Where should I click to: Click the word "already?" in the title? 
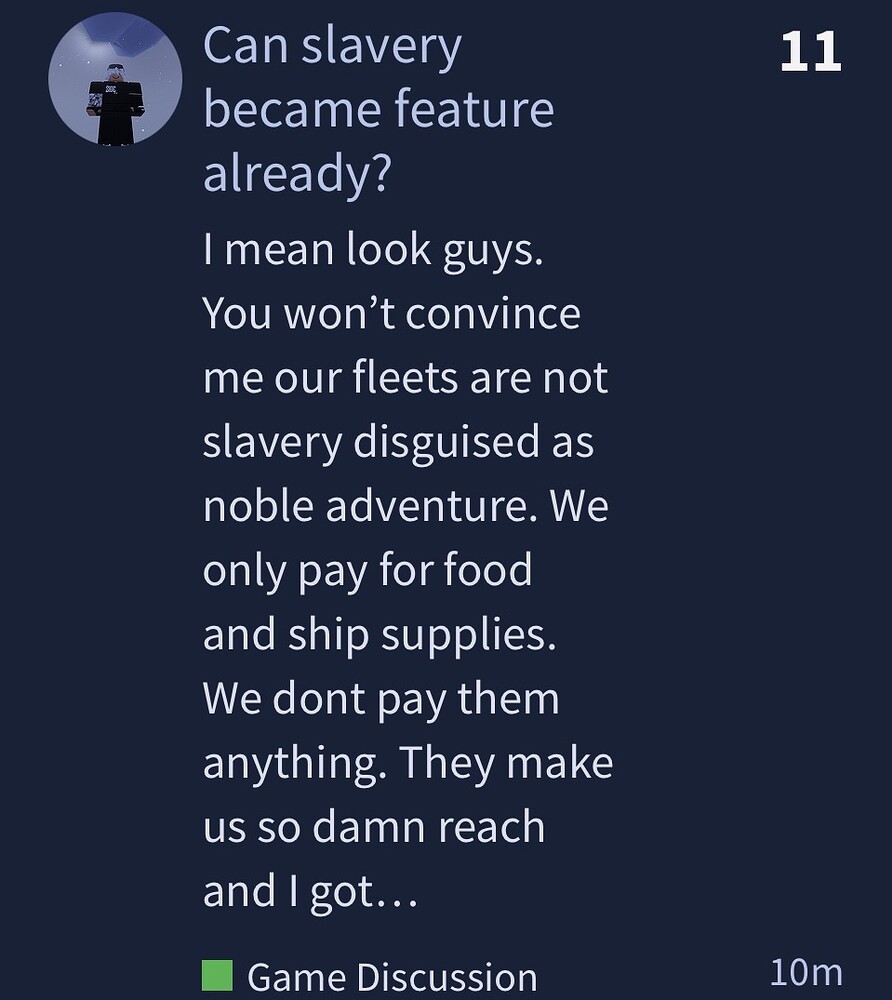click(297, 173)
